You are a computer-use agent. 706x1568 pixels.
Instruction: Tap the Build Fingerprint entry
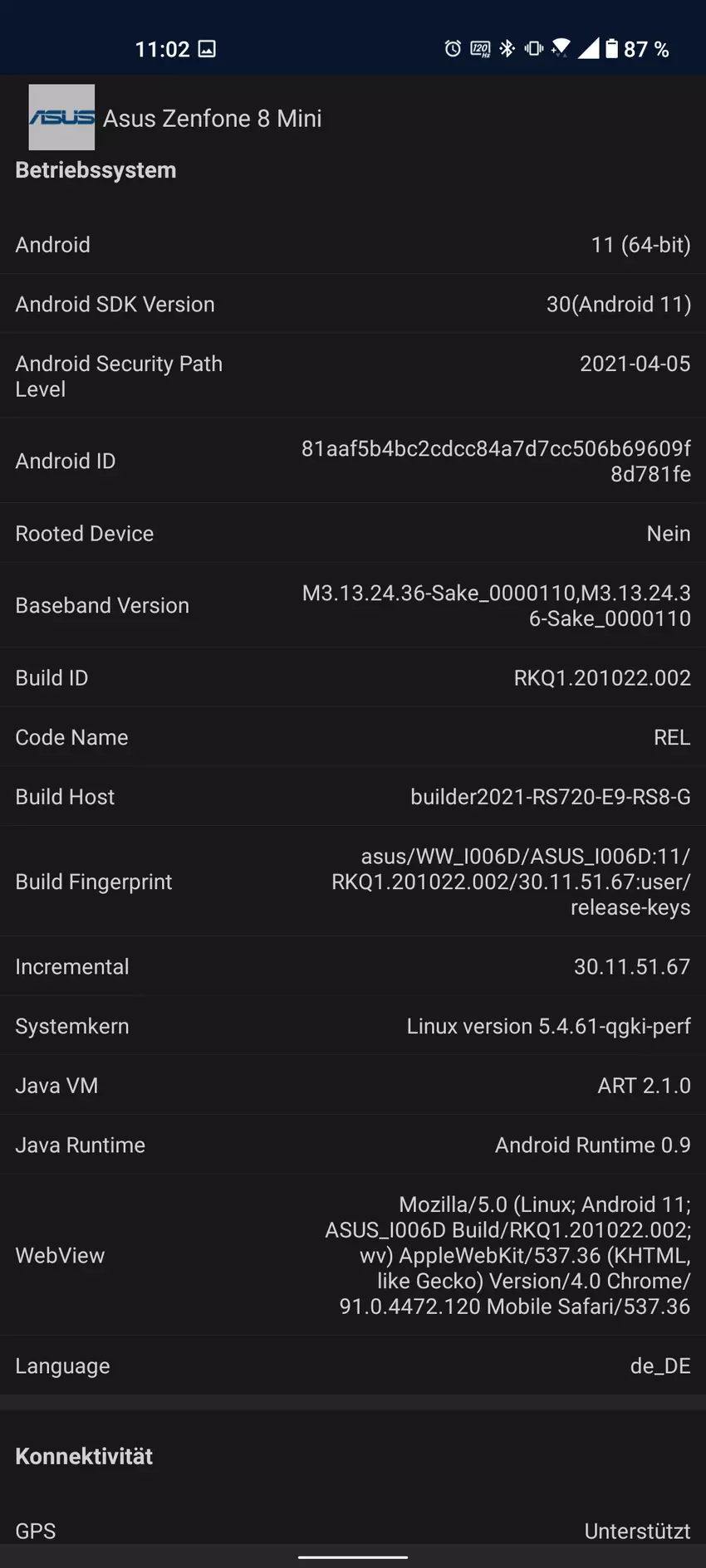(x=353, y=882)
